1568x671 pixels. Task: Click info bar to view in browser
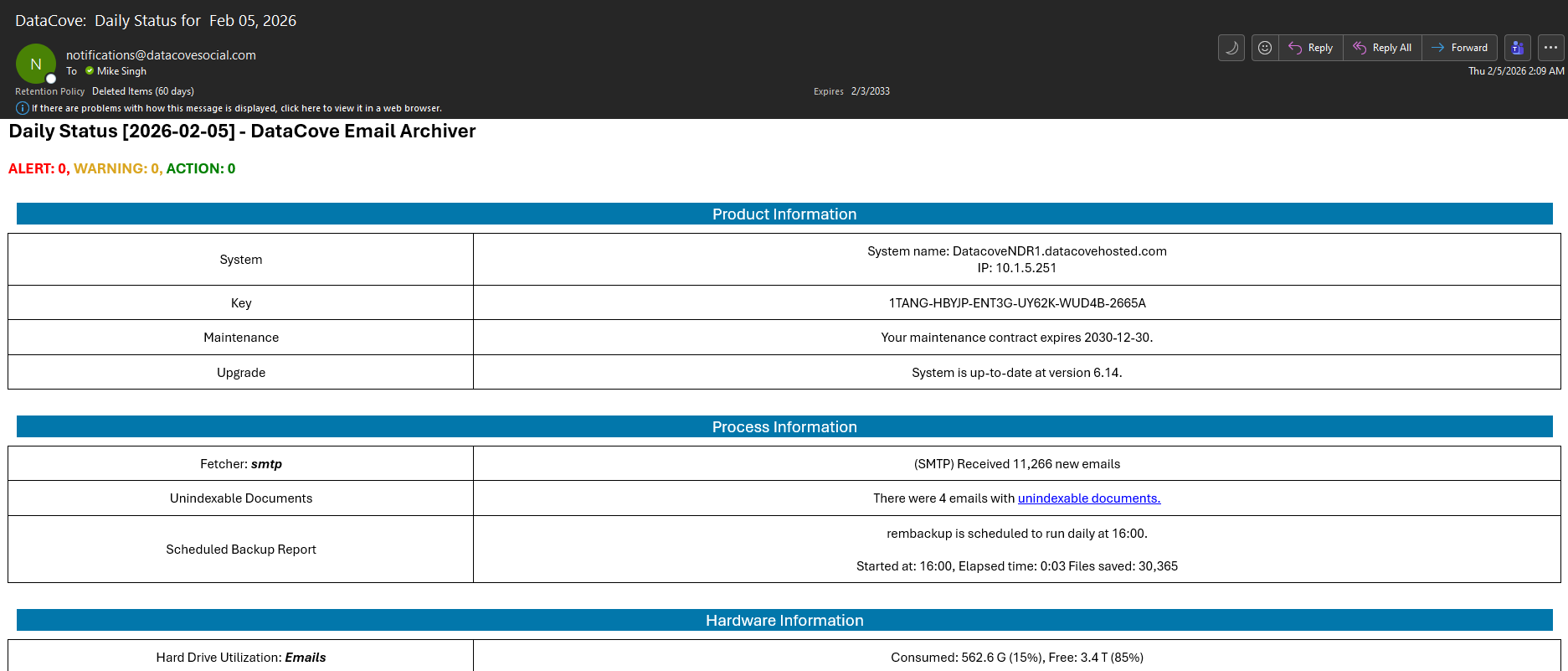tap(236, 108)
